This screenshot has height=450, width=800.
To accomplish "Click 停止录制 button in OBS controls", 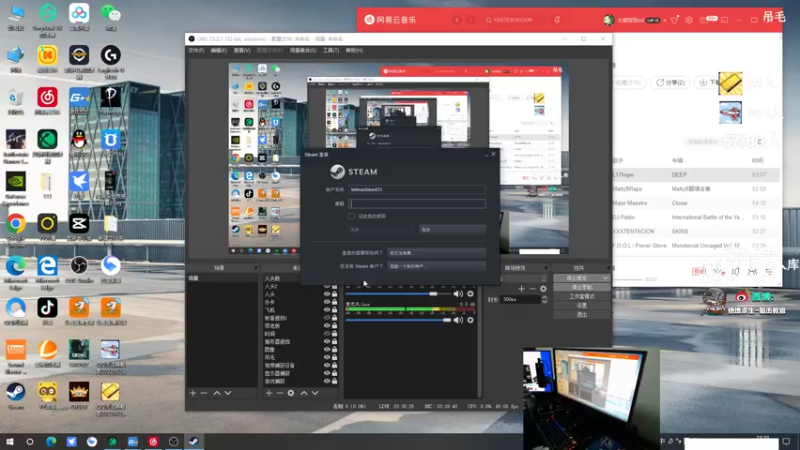I will 582,287.
